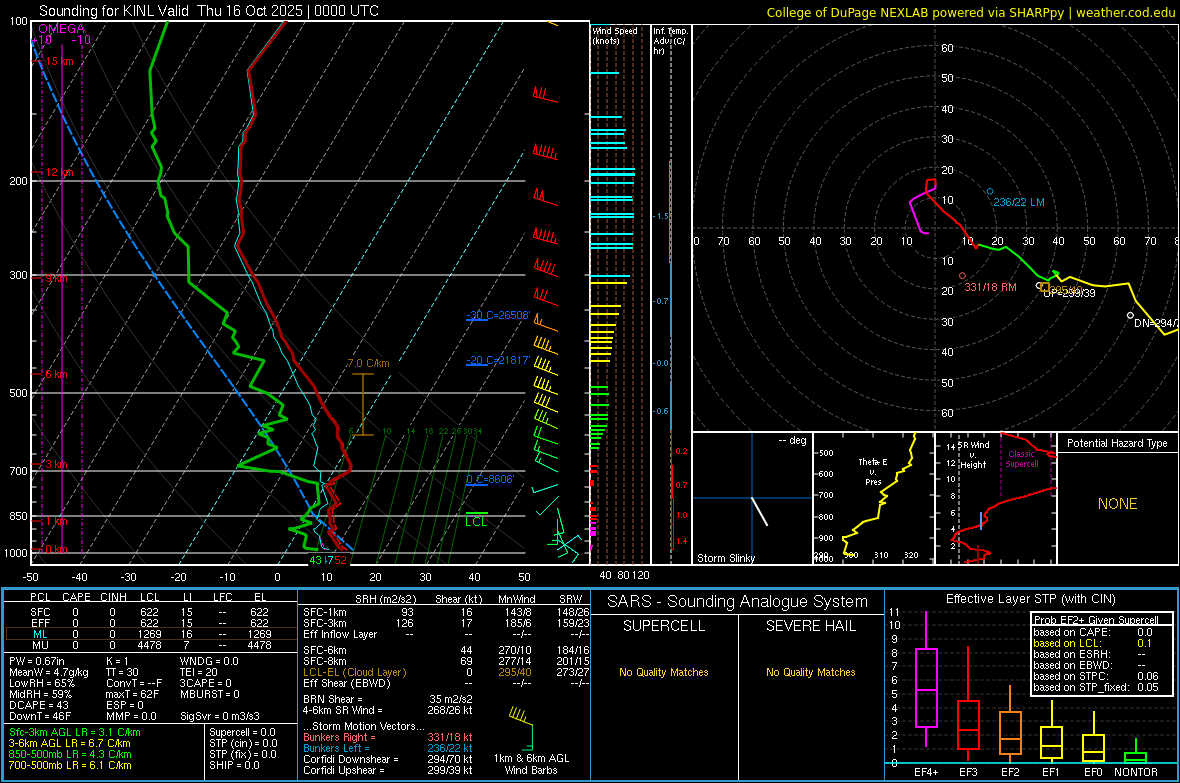This screenshot has width=1180, height=783.
Task: Click the SFC-1km shear row label
Action: (324, 612)
